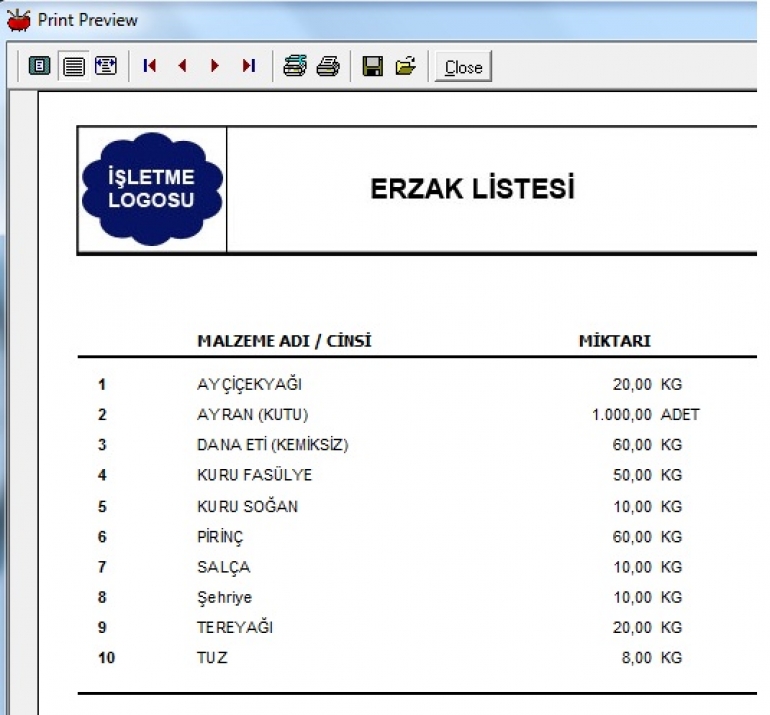Go to the next page
The width and height of the screenshot is (770, 715).
(215, 65)
